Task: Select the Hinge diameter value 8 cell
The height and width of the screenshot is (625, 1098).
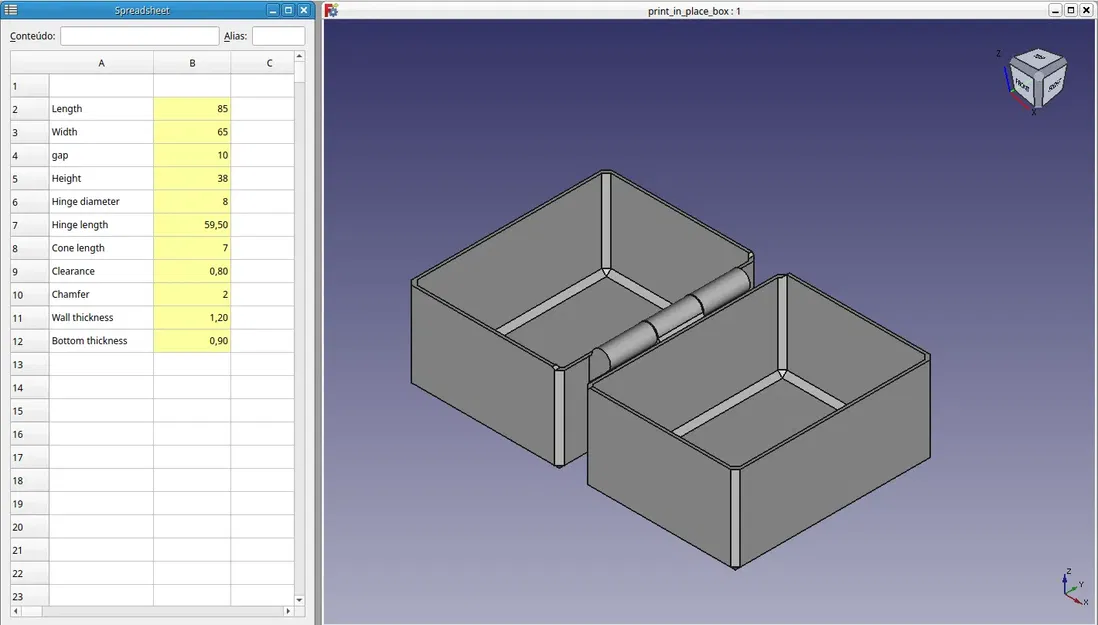Action: [192, 201]
